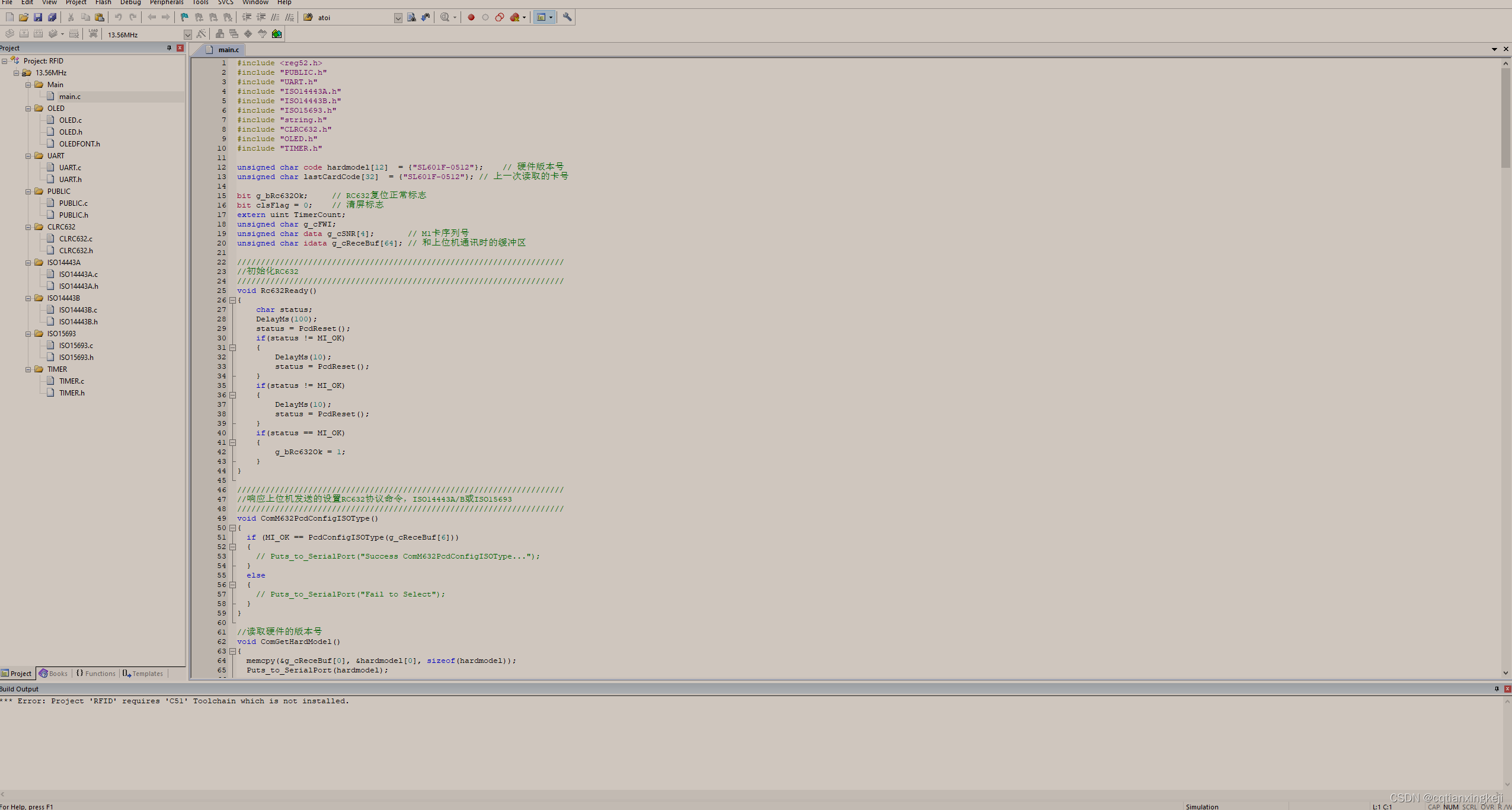Collapse the TIMER group in the tree
The height and width of the screenshot is (810, 1512).
coord(28,369)
